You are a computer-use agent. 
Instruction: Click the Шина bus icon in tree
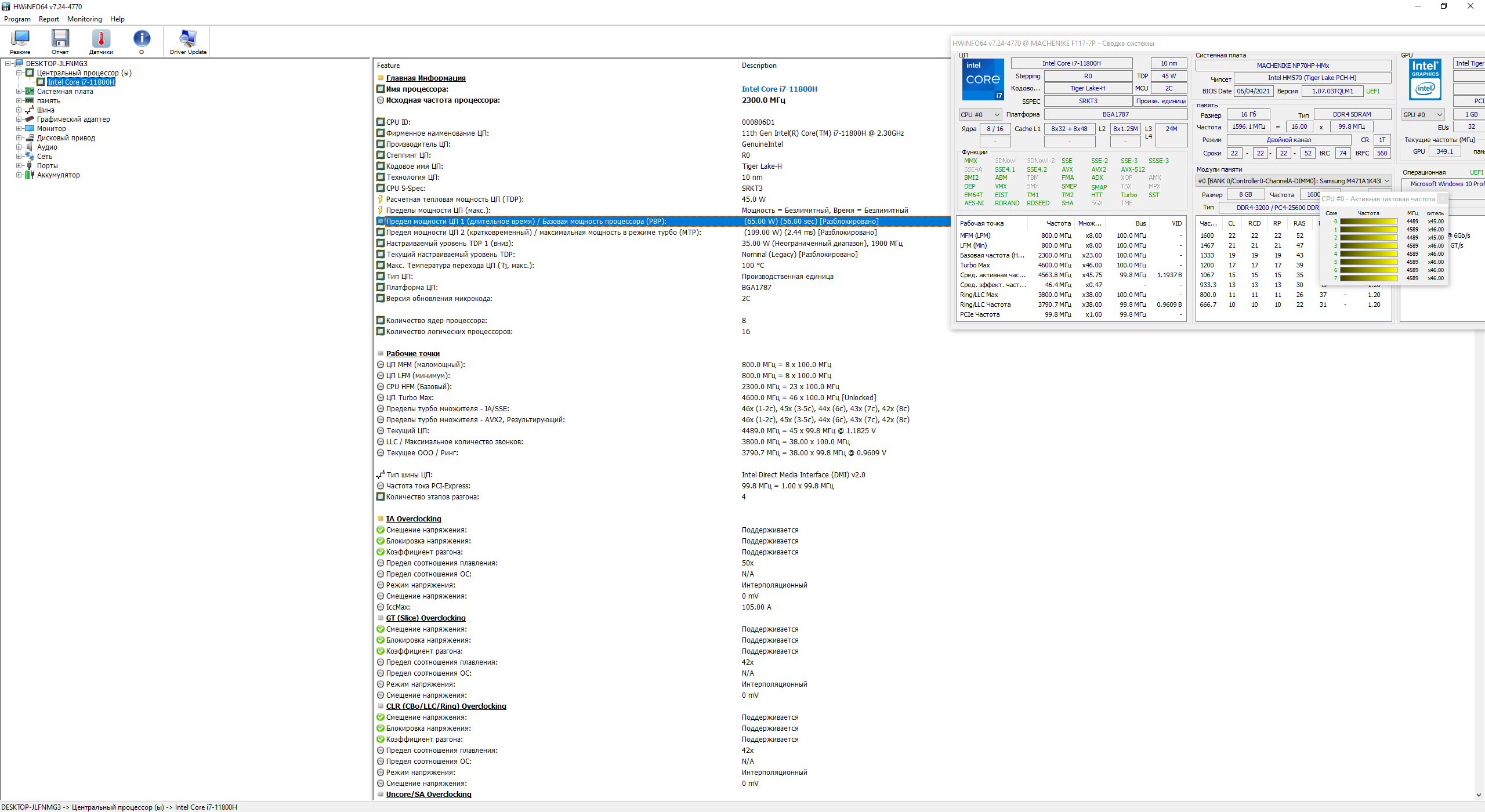coord(30,110)
